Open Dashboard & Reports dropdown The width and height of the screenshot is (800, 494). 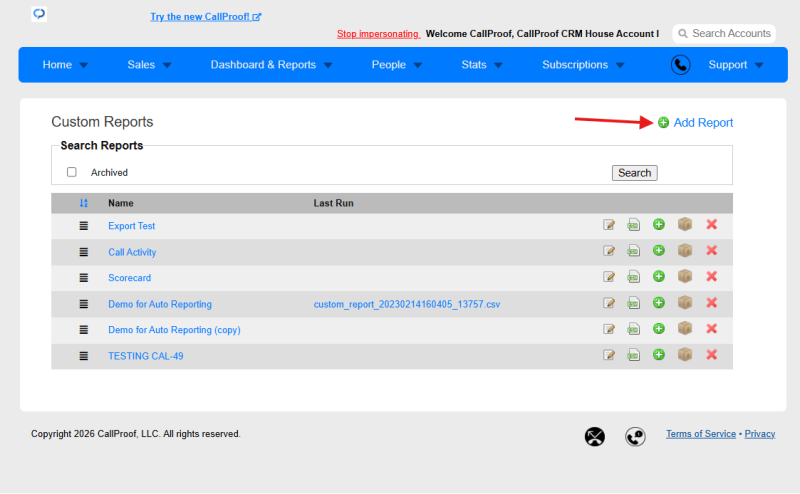coord(271,65)
